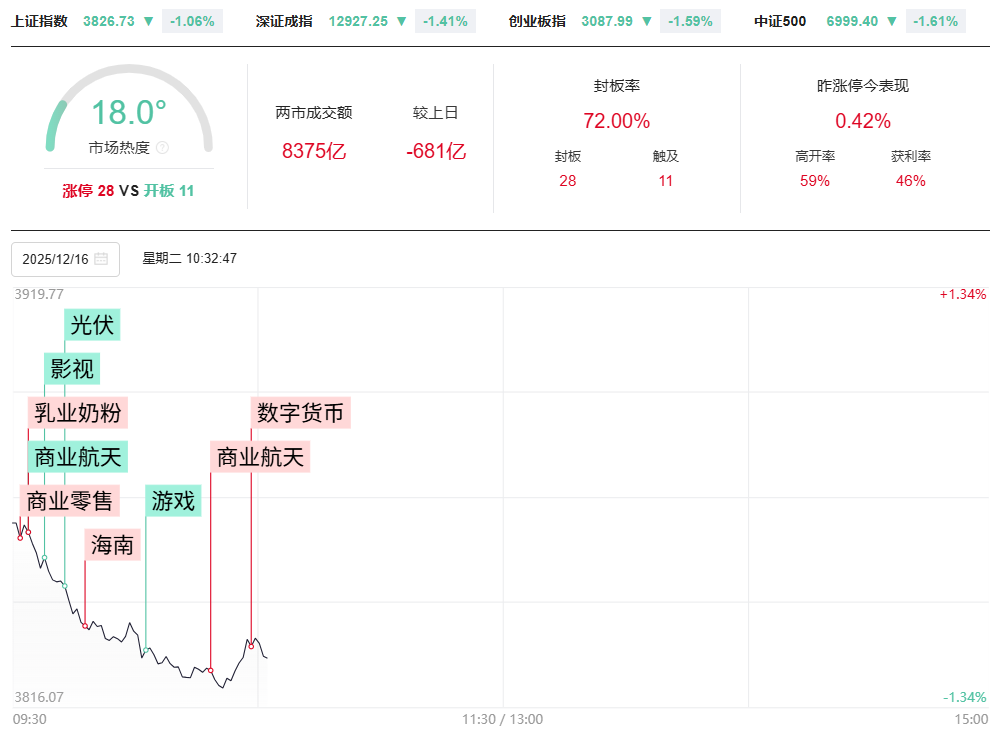Open the calendar icon in the date field
This screenshot has width=1001, height=735.
tap(101, 259)
